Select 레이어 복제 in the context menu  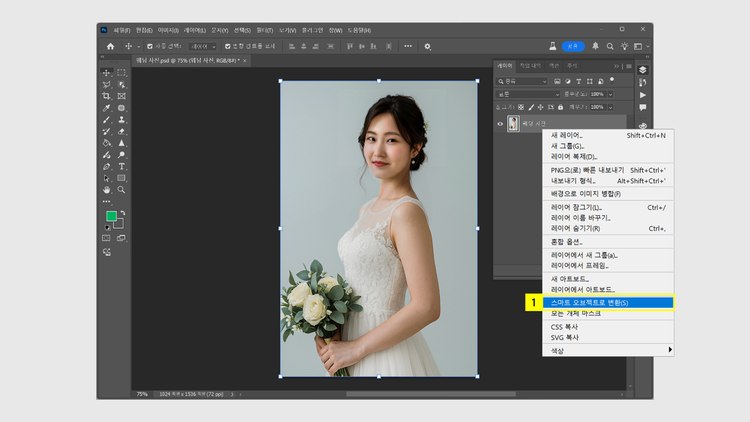point(573,156)
